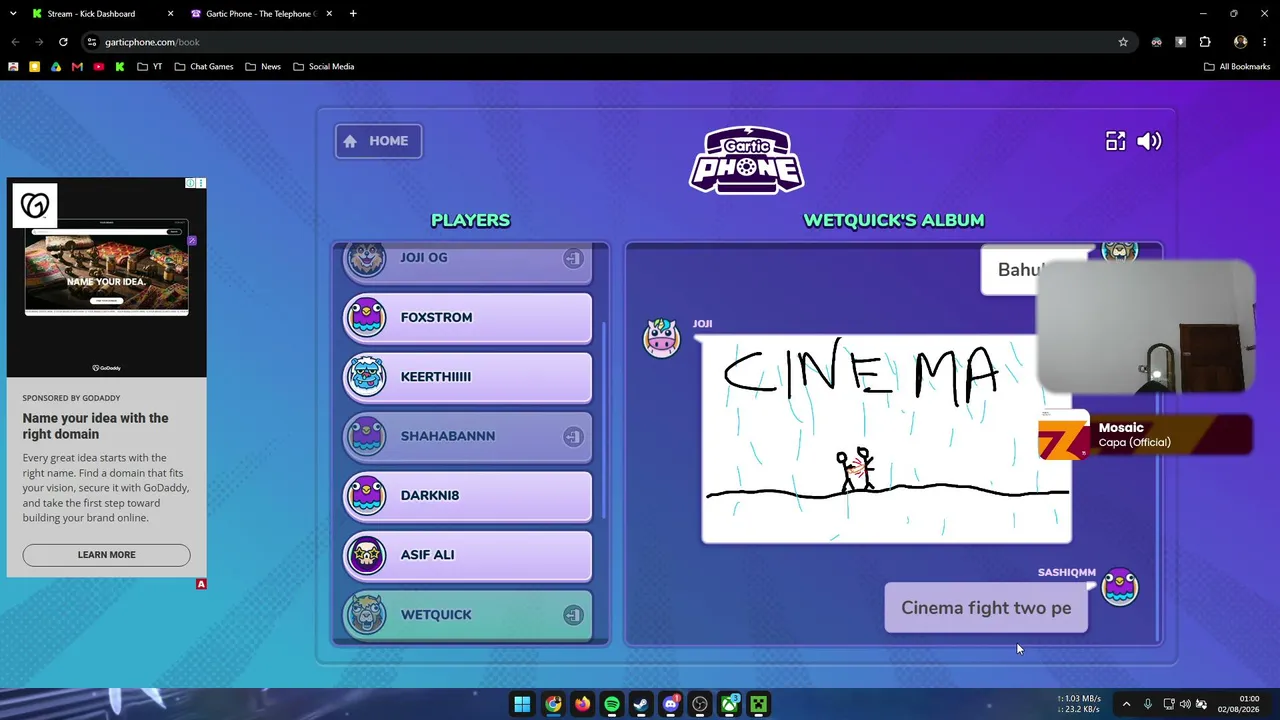Open the Extensions puzzle-piece menu
This screenshot has width=1280, height=720.
[x=1205, y=42]
